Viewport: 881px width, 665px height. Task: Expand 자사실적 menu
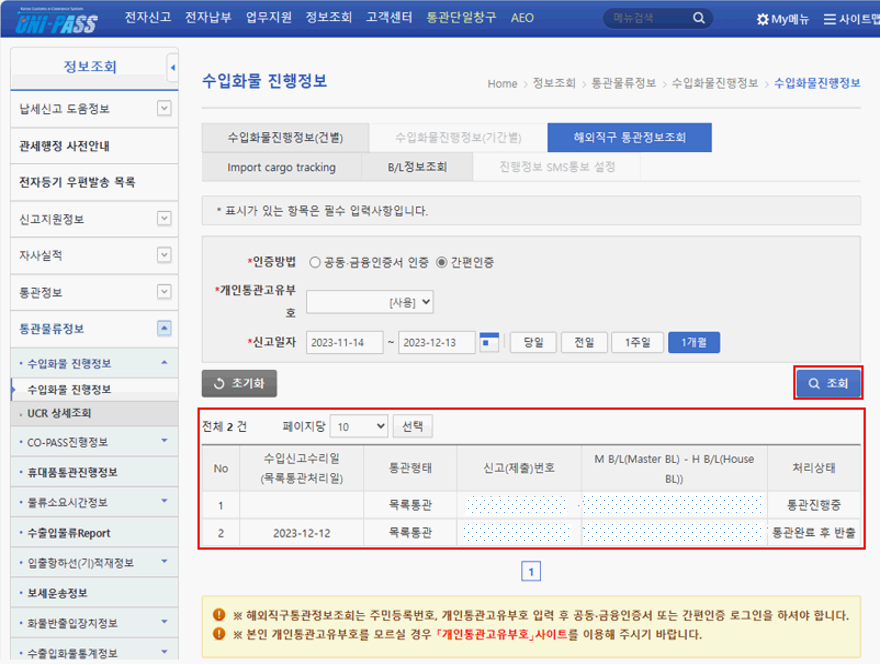[164, 255]
